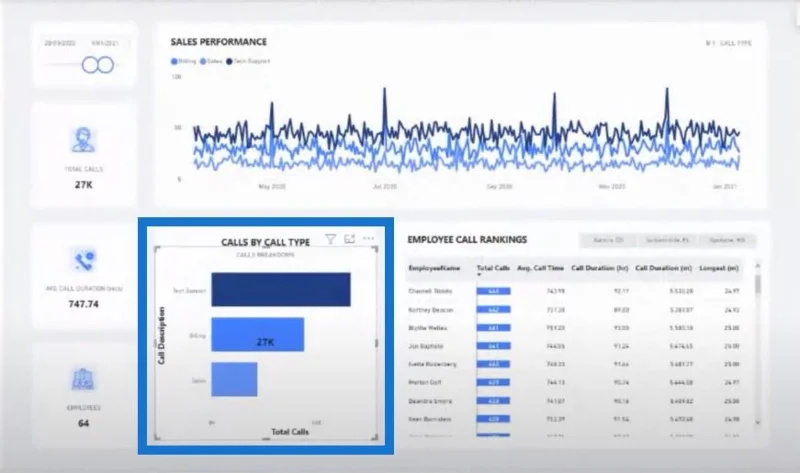The image size is (800, 473).
Task: Click the Total Calls headset agent icon
Action: point(83,140)
